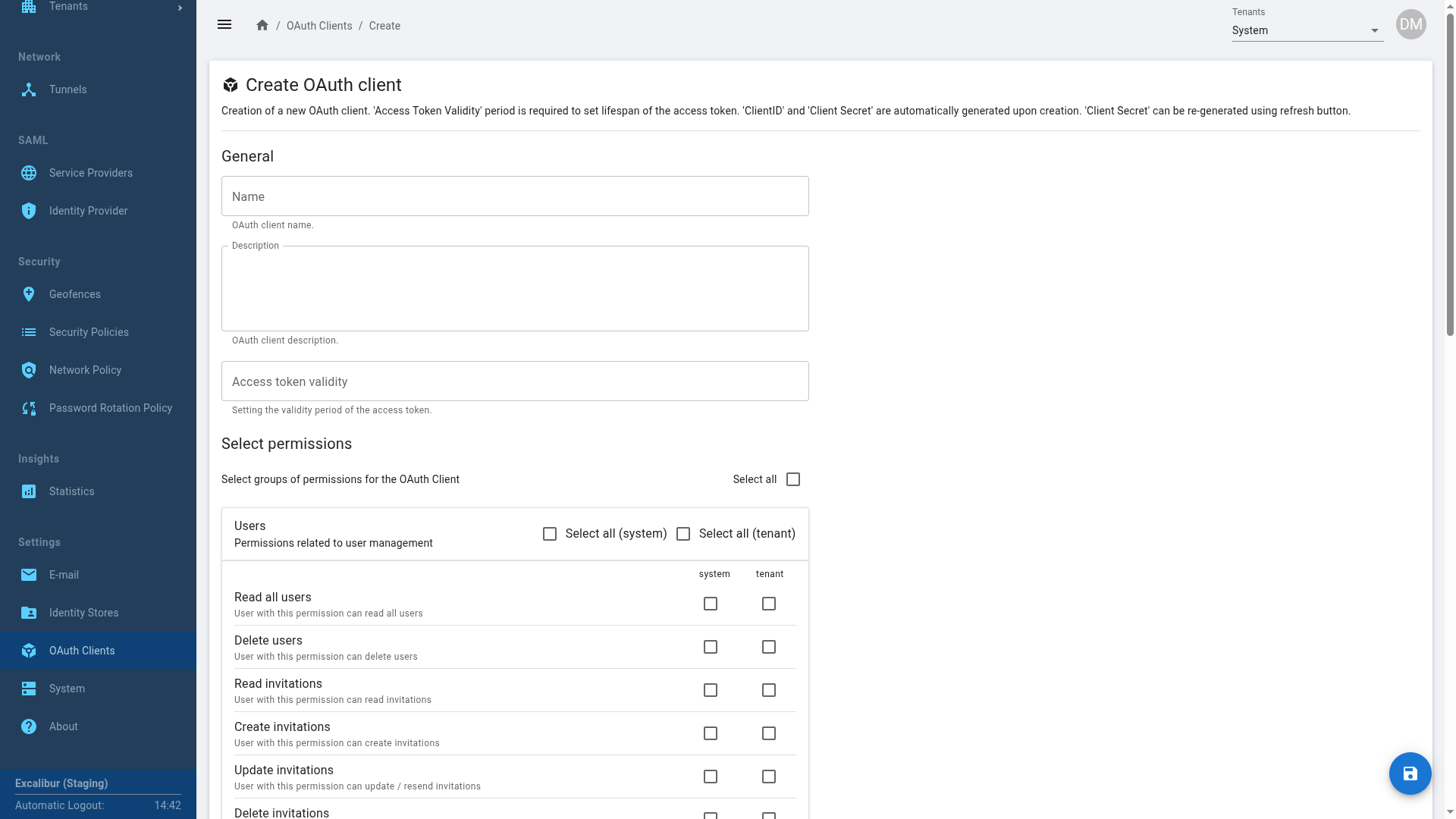Expand the Tenants sidebar item arrow
This screenshot has width=1456, height=819.
pos(180,8)
